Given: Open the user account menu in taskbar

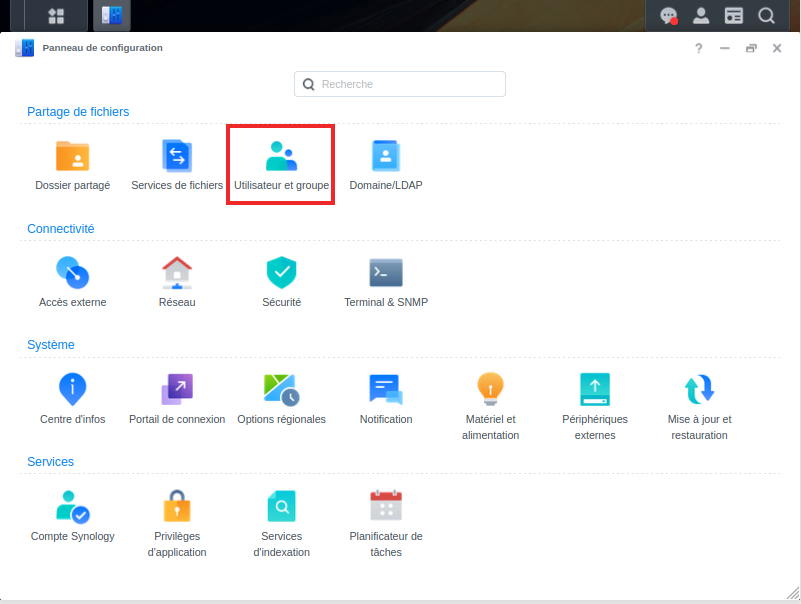Looking at the screenshot, I should 701,16.
